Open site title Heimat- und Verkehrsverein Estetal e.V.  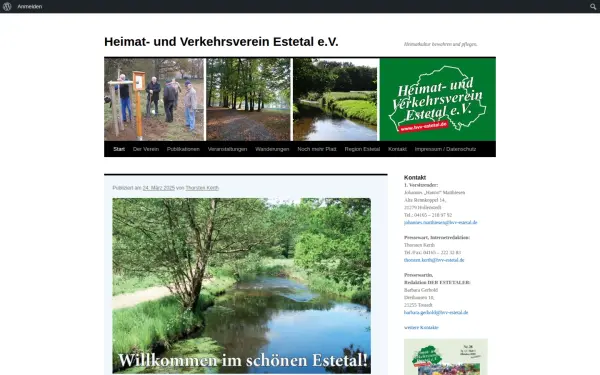point(221,42)
